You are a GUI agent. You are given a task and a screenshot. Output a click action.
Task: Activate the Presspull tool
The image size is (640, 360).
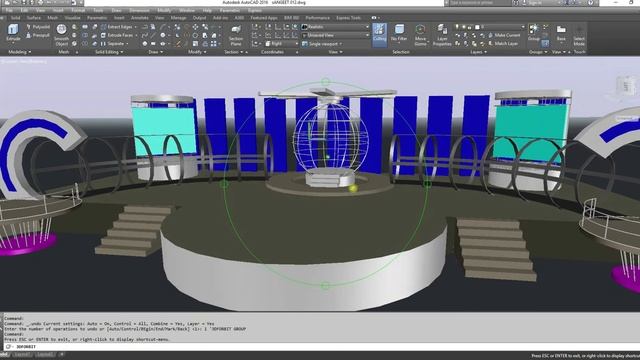38,36
